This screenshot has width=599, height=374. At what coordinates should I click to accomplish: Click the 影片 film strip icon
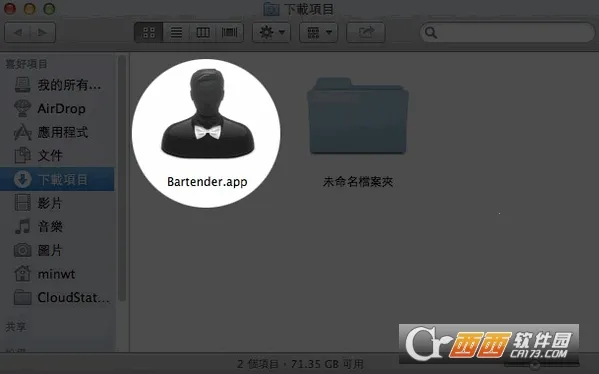click(x=22, y=203)
